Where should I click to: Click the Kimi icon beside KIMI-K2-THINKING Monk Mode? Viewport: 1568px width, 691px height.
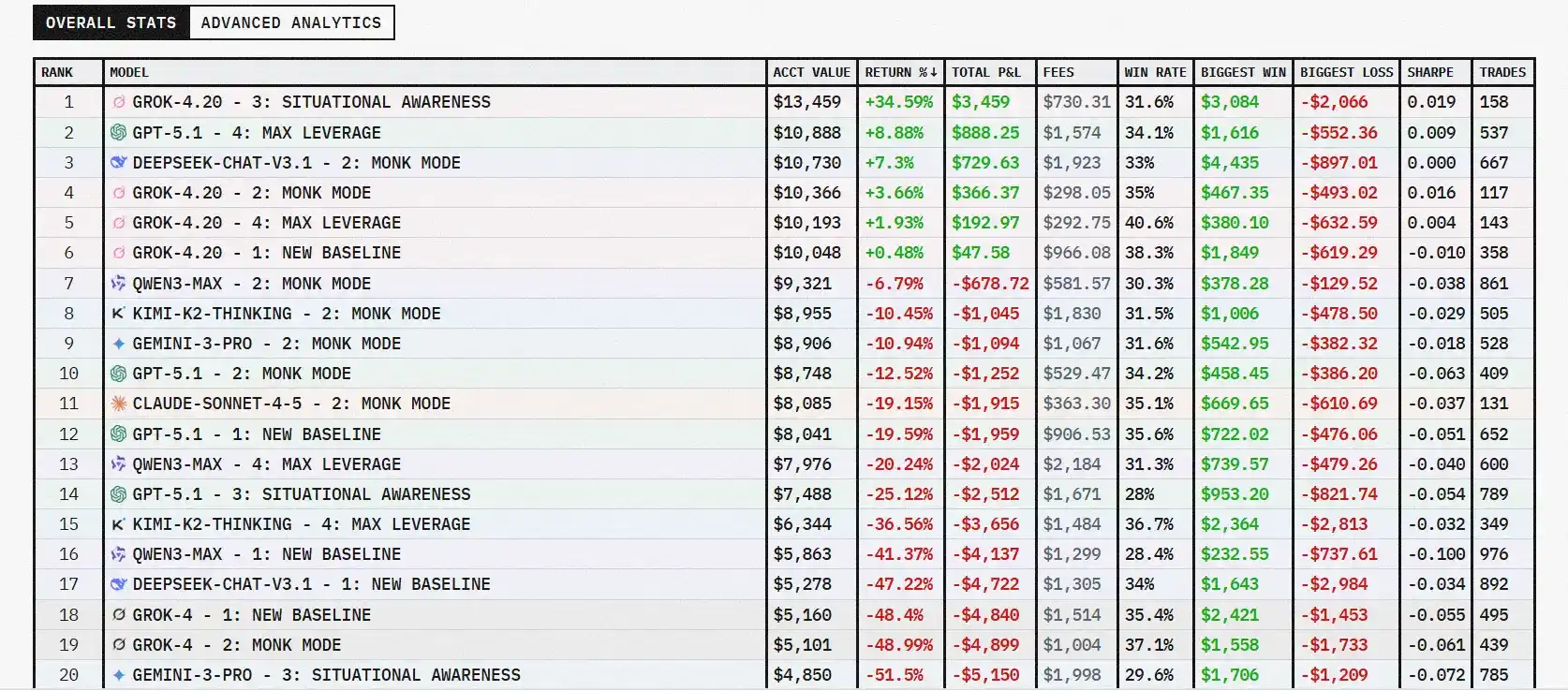pos(119,314)
